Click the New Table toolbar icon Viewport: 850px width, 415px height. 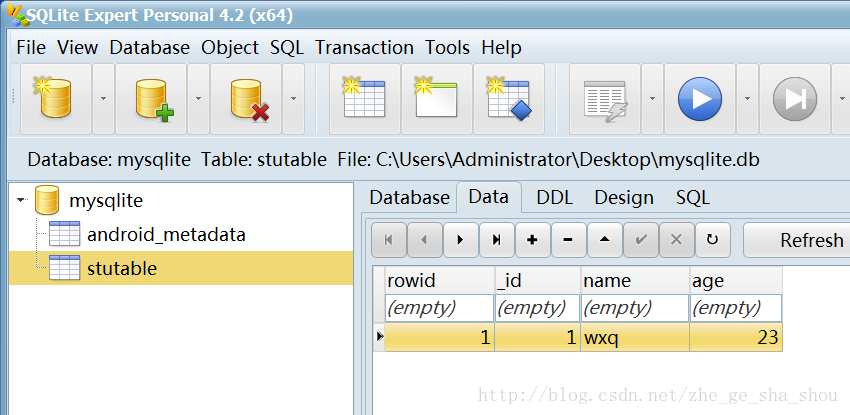point(365,99)
